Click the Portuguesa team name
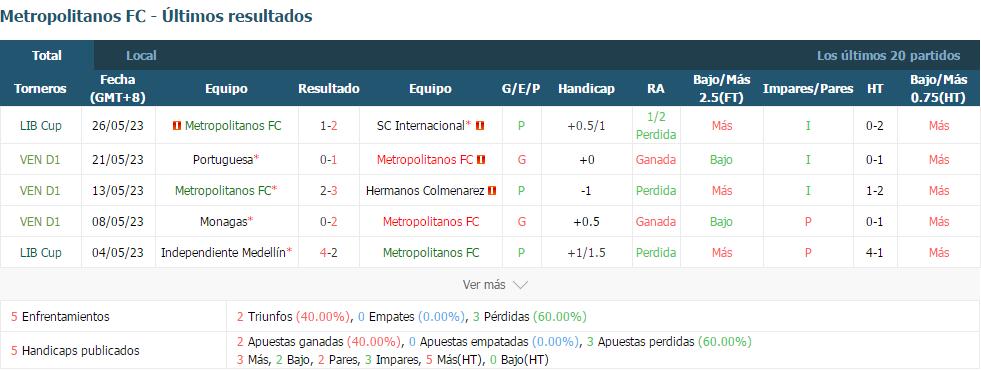 [223, 160]
